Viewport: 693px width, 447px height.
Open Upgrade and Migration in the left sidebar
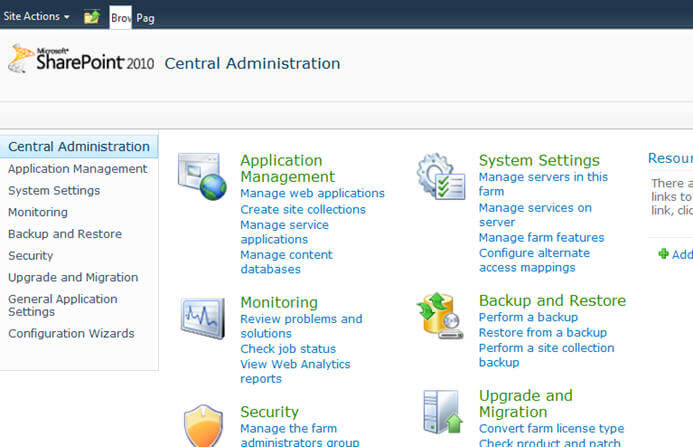point(73,277)
